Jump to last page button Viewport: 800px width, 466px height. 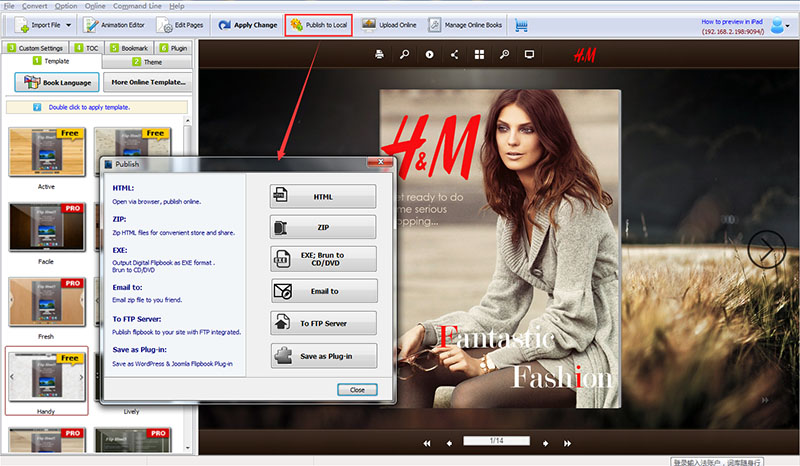[x=567, y=443]
